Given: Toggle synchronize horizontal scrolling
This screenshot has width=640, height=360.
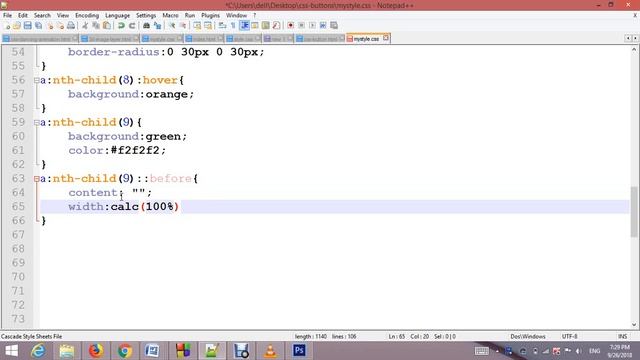Looking at the screenshot, I should click(208, 25).
